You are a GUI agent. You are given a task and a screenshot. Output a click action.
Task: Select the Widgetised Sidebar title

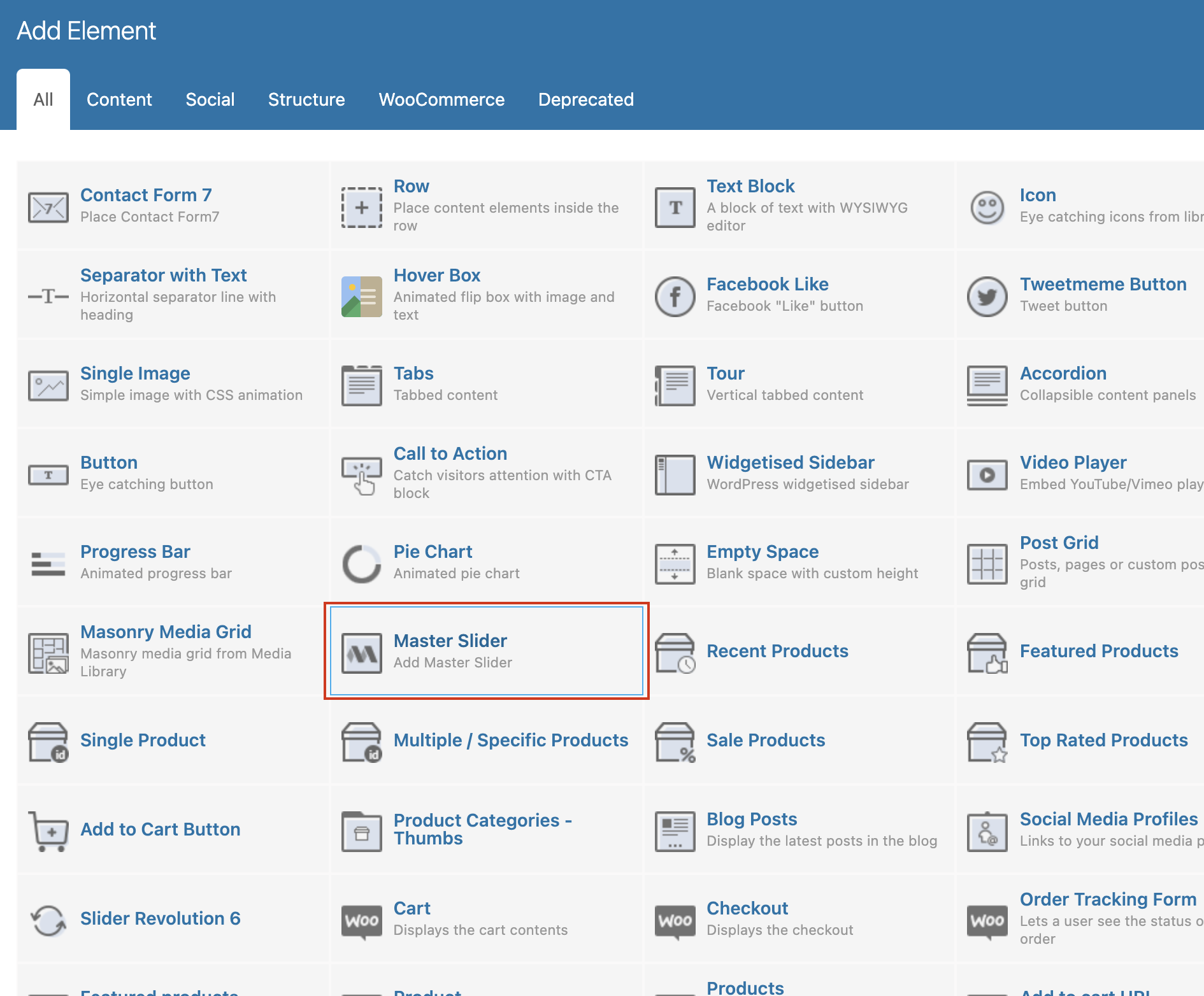791,462
